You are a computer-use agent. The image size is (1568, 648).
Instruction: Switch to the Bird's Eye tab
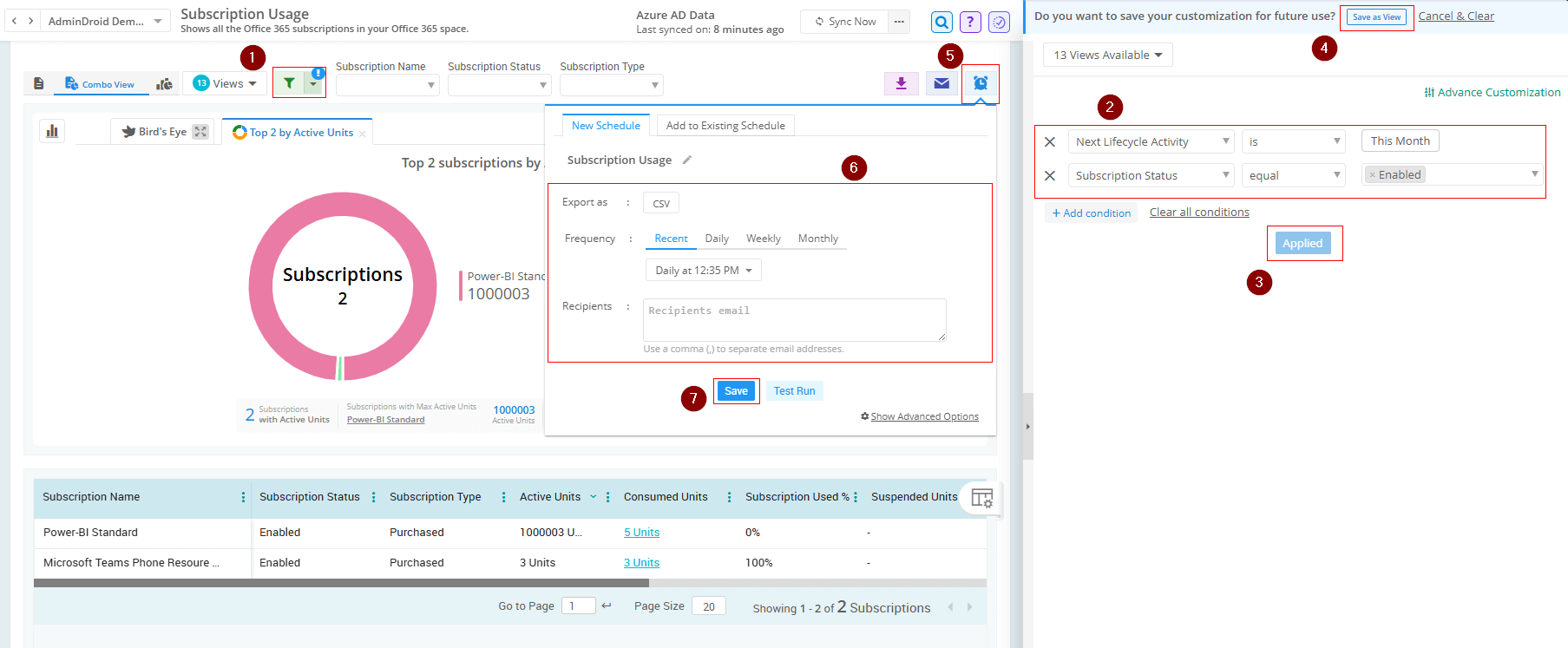click(162, 132)
